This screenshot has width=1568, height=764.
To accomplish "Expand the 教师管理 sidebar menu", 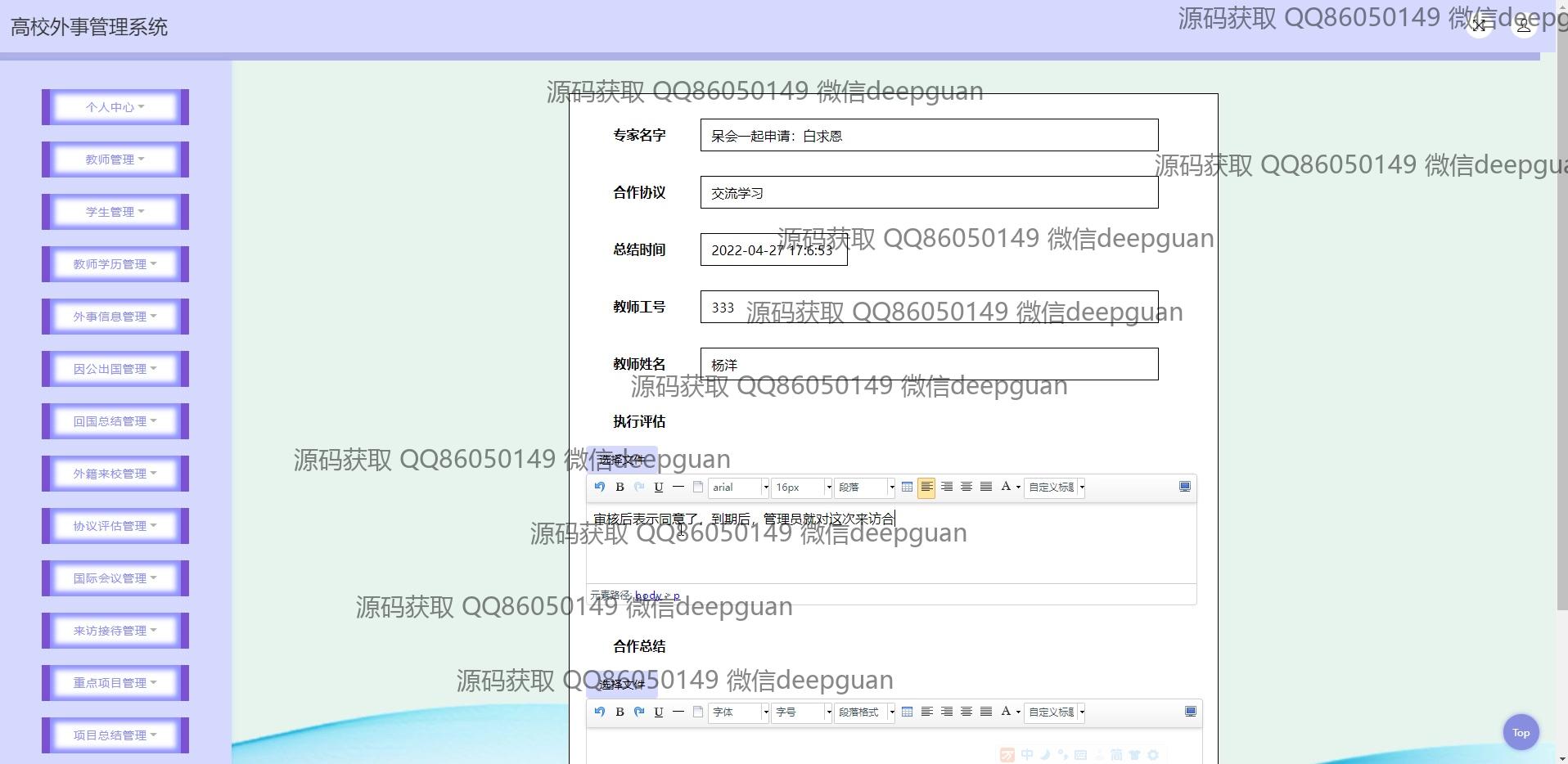I will [115, 160].
